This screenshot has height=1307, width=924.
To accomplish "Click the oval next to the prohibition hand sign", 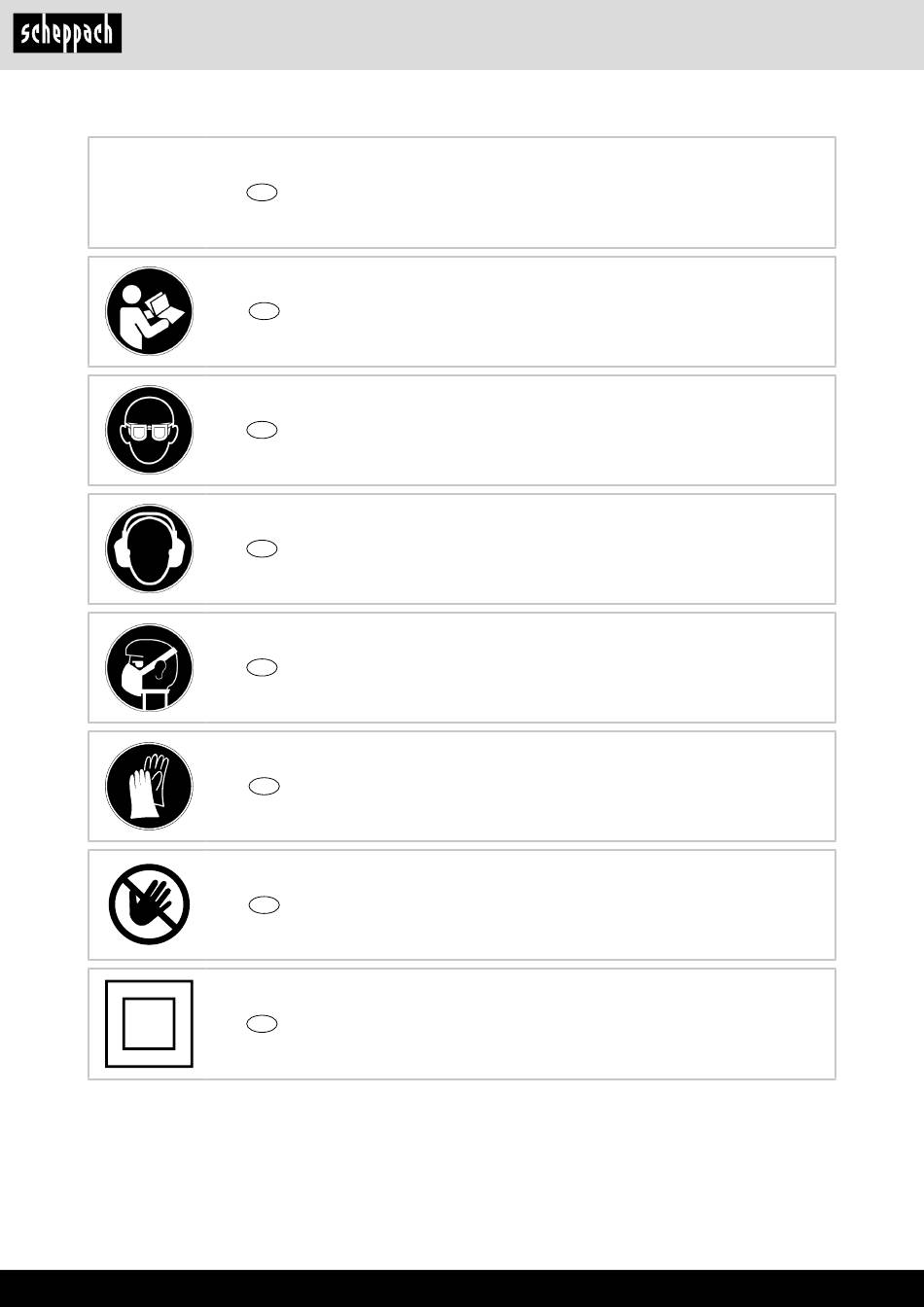I will pos(265,904).
